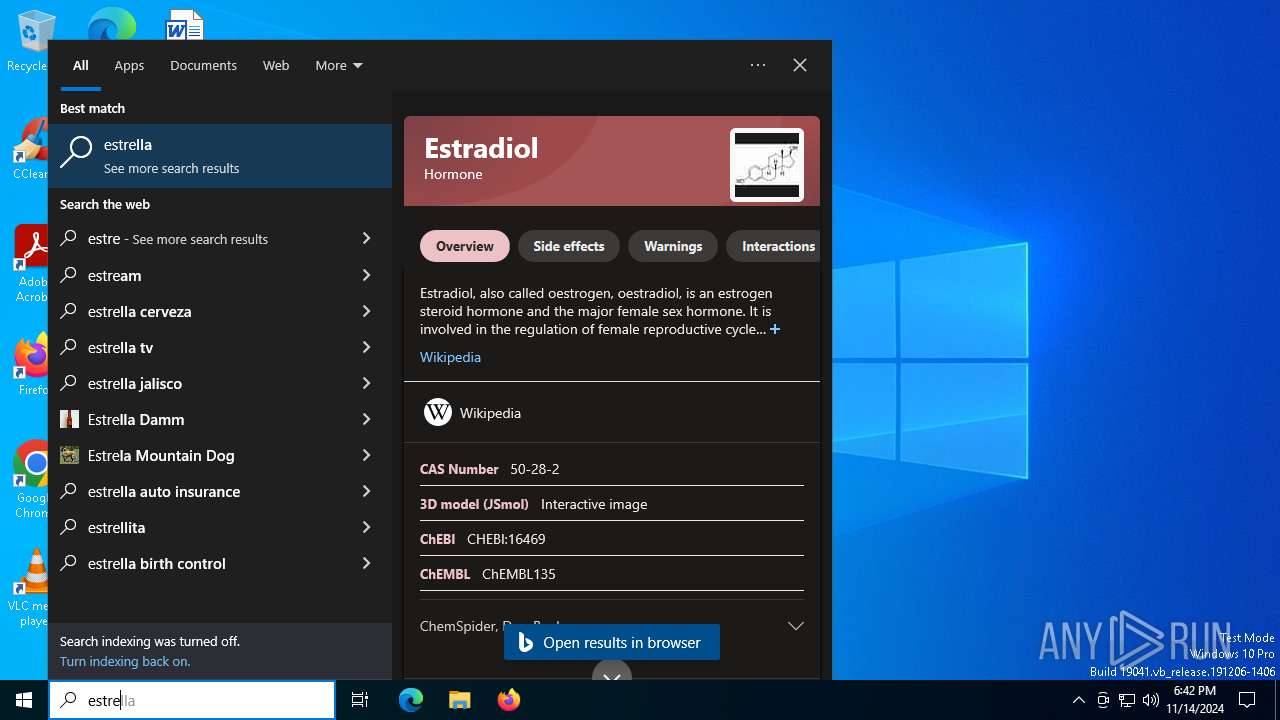Switch to the Documents search tab
The height and width of the screenshot is (720, 1280).
coord(203,65)
